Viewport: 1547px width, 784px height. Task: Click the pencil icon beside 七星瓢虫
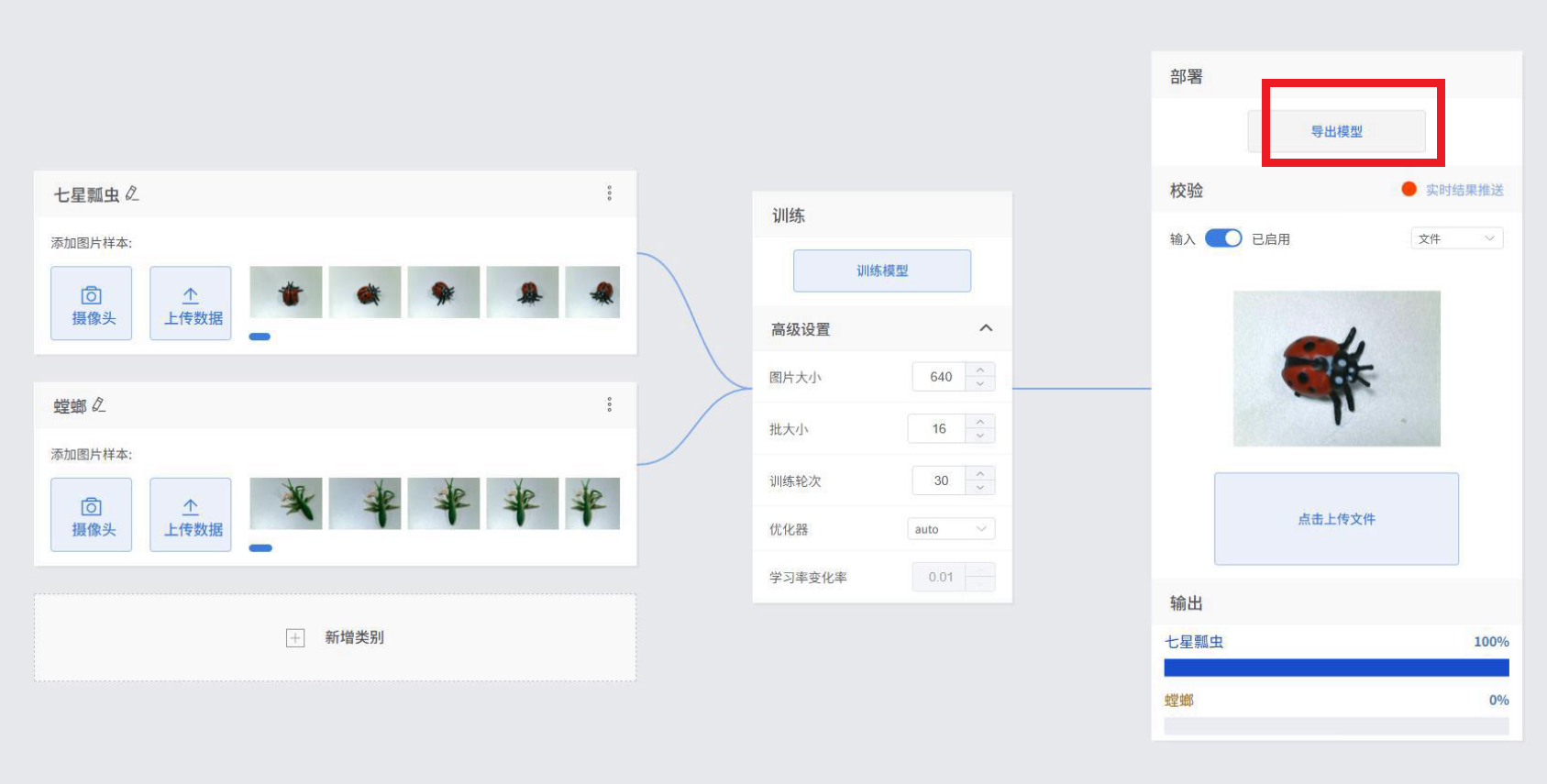[x=132, y=193]
